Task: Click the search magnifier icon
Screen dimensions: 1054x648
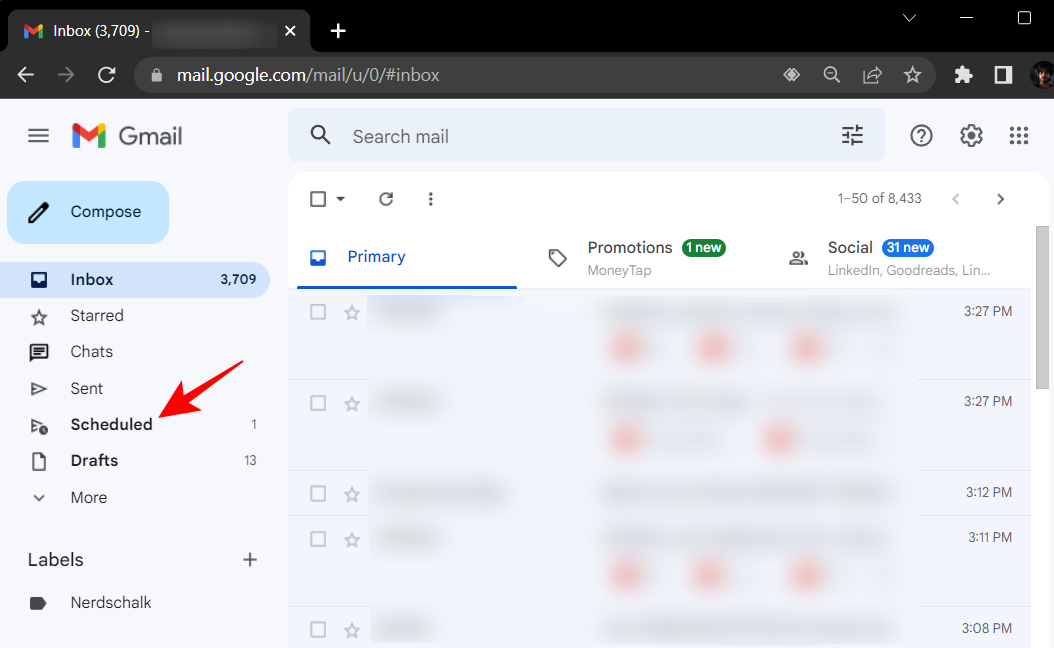Action: point(321,135)
